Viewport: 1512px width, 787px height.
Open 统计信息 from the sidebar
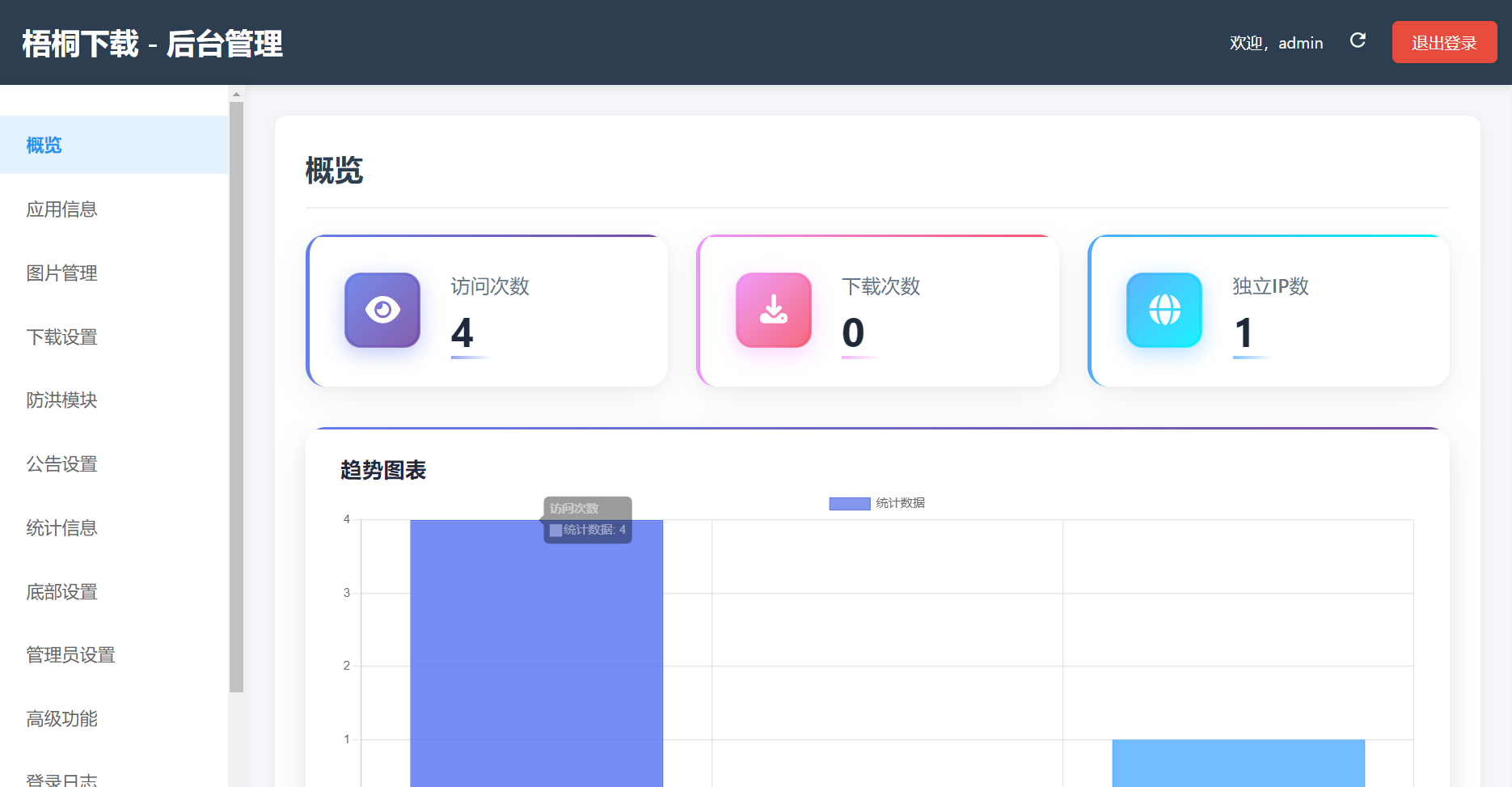61,528
